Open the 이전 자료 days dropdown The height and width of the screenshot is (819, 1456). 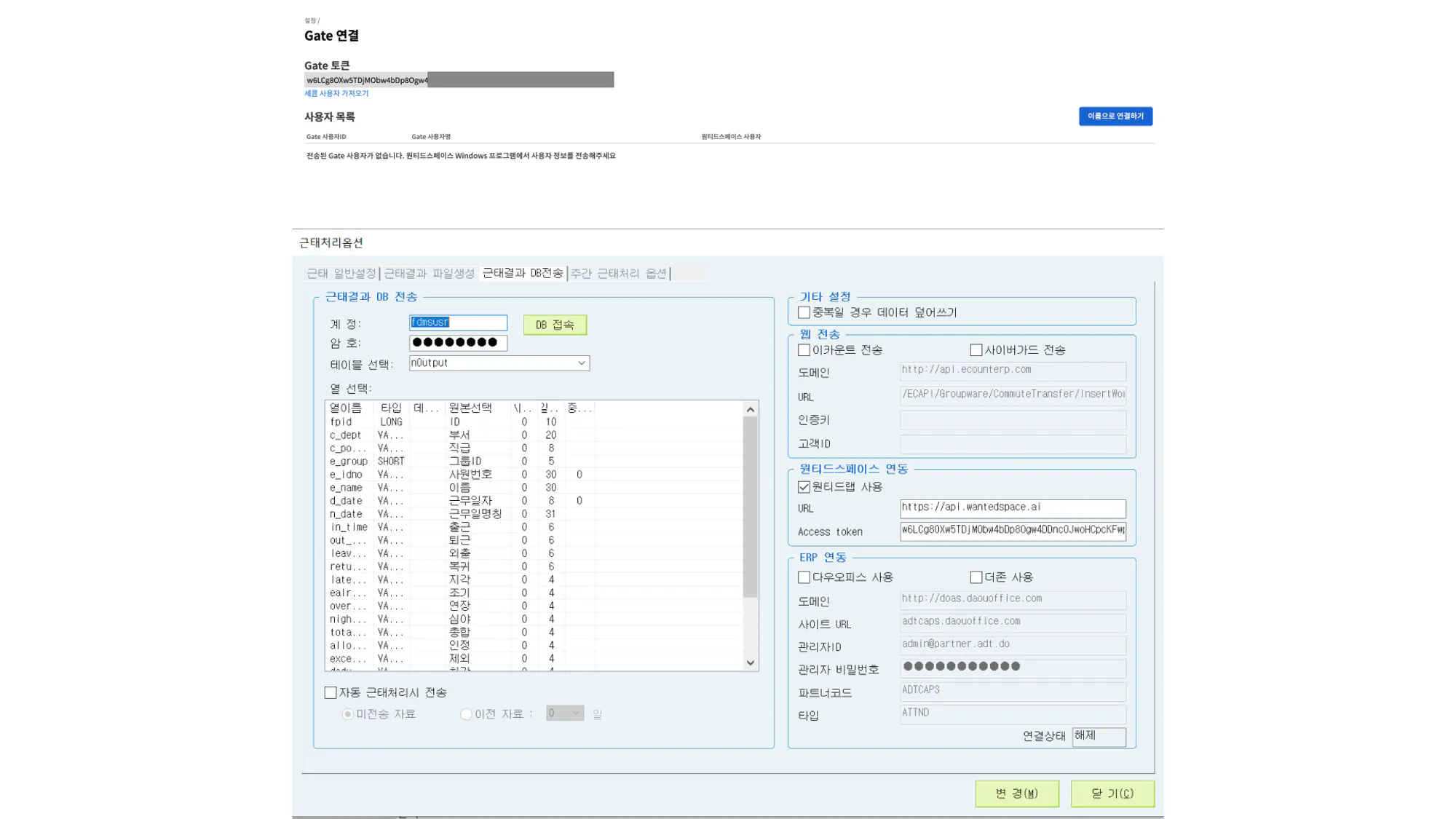[564, 713]
